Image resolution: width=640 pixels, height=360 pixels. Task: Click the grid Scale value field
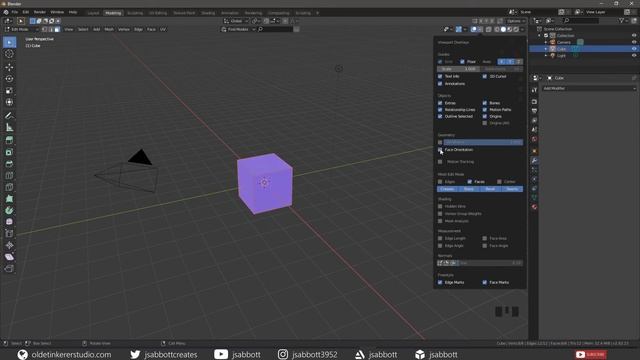click(459, 69)
